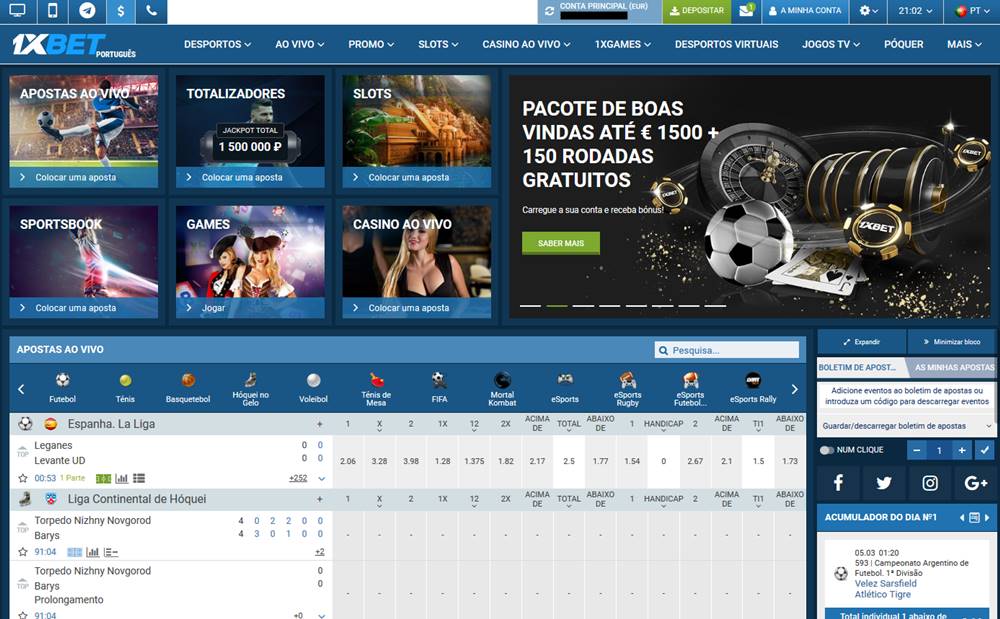
Task: Select the Futebol sport icon
Action: [x=63, y=388]
